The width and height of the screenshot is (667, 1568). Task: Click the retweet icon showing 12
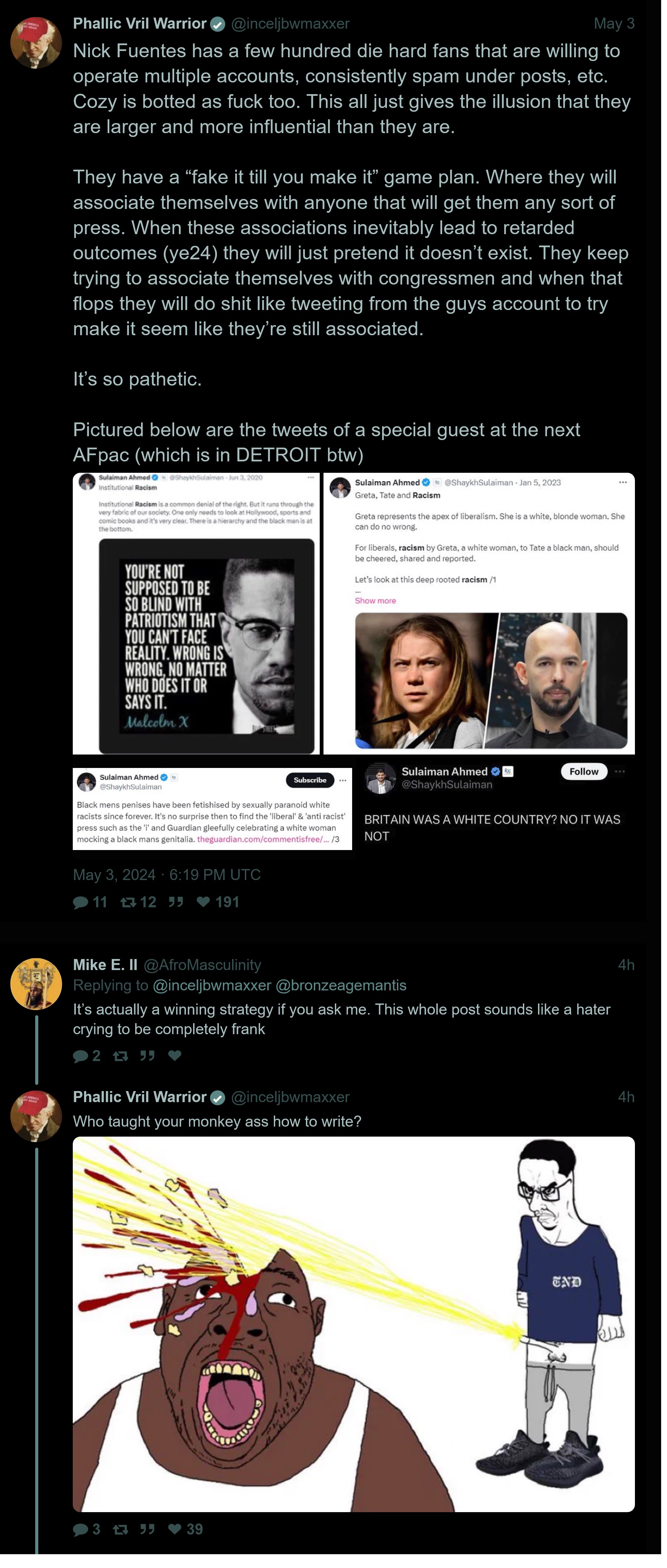128,902
